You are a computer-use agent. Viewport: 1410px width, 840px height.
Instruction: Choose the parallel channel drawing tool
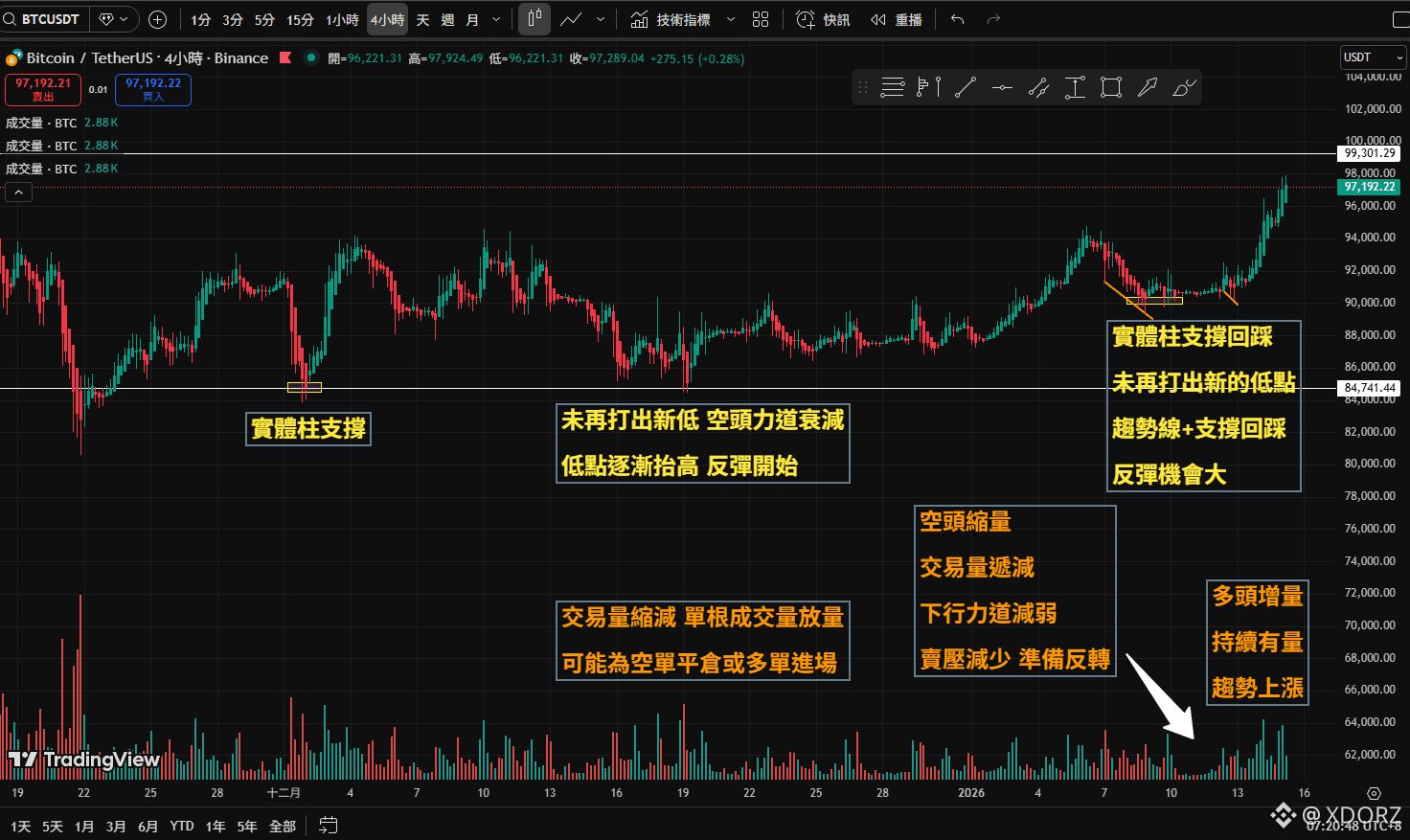(1038, 88)
